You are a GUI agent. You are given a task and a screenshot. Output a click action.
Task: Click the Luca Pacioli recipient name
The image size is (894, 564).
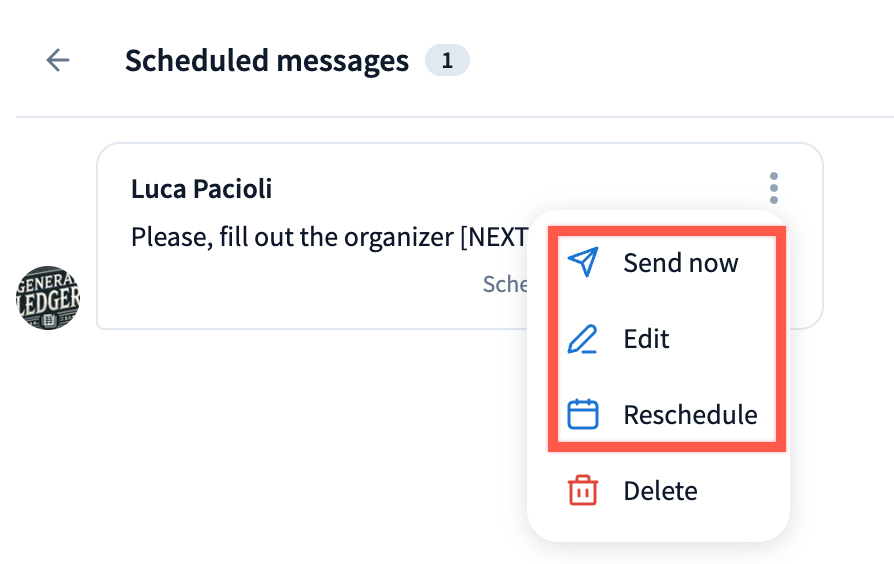pyautogui.click(x=201, y=188)
